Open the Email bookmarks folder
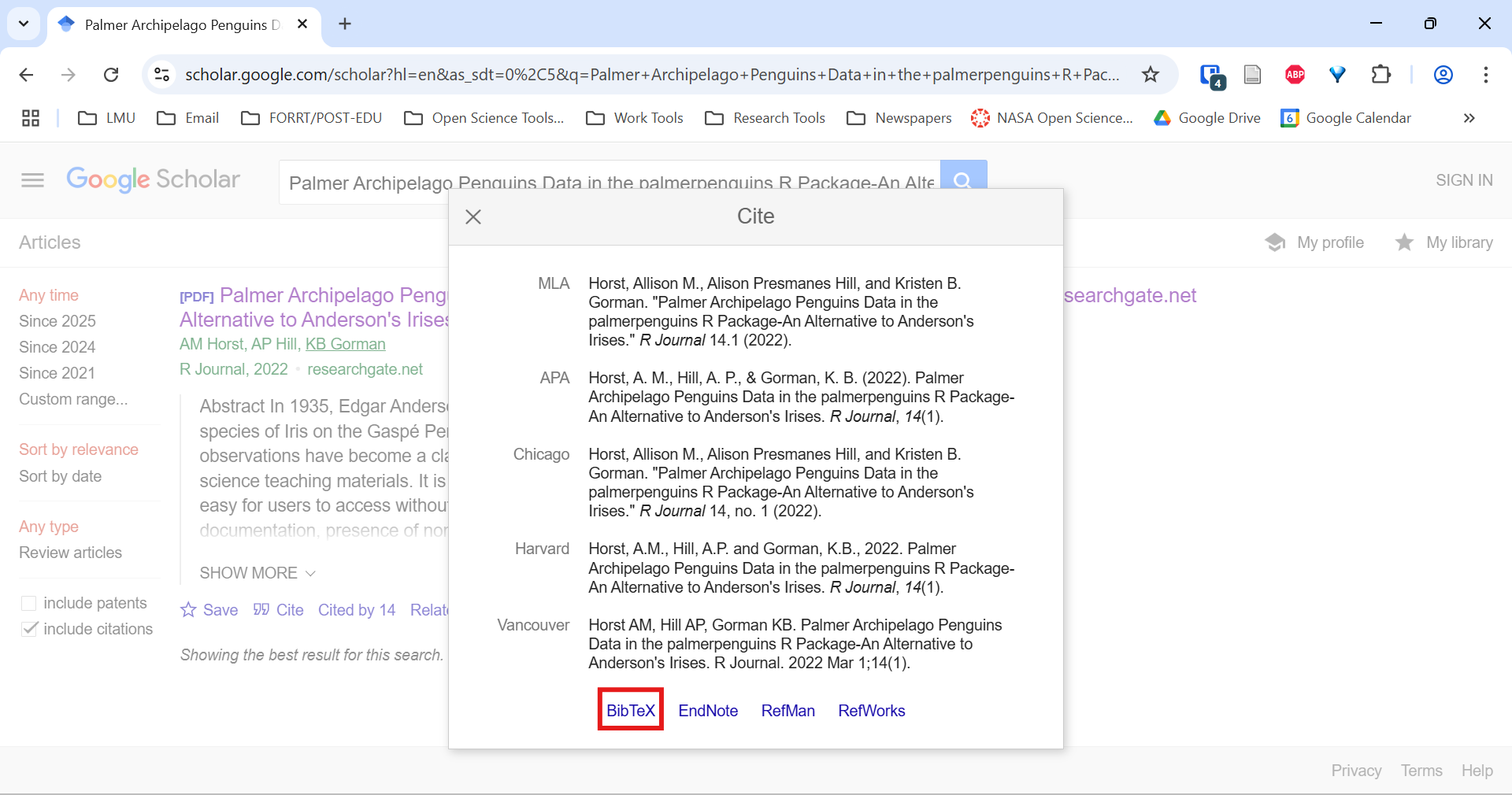 [187, 118]
